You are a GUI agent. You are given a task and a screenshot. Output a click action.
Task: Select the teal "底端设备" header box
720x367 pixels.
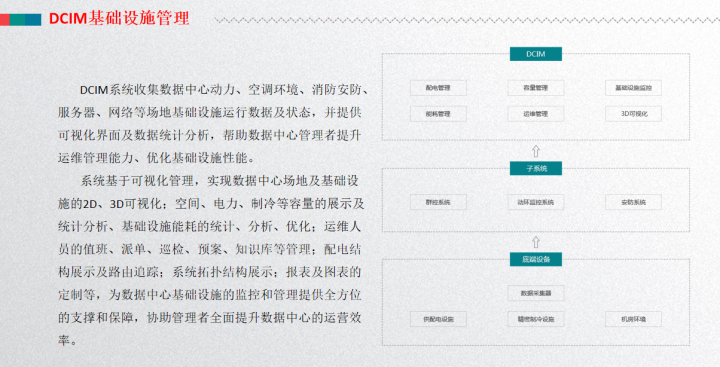[x=535, y=259]
